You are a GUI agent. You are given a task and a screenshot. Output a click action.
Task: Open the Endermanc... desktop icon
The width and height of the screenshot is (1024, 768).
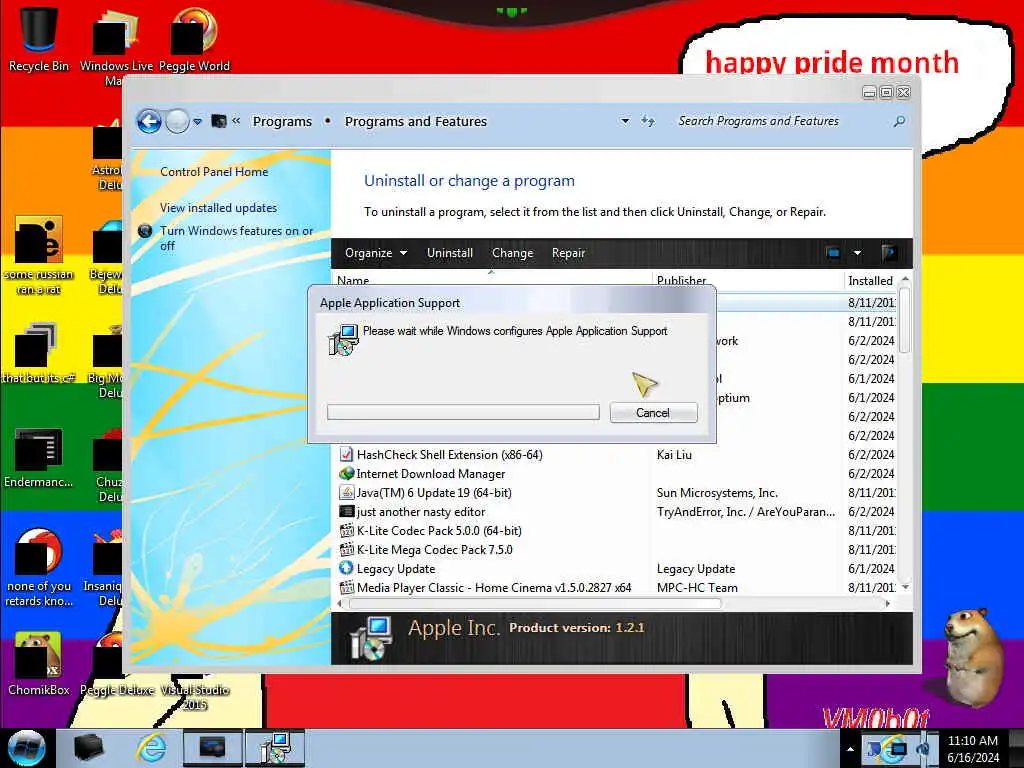(39, 458)
